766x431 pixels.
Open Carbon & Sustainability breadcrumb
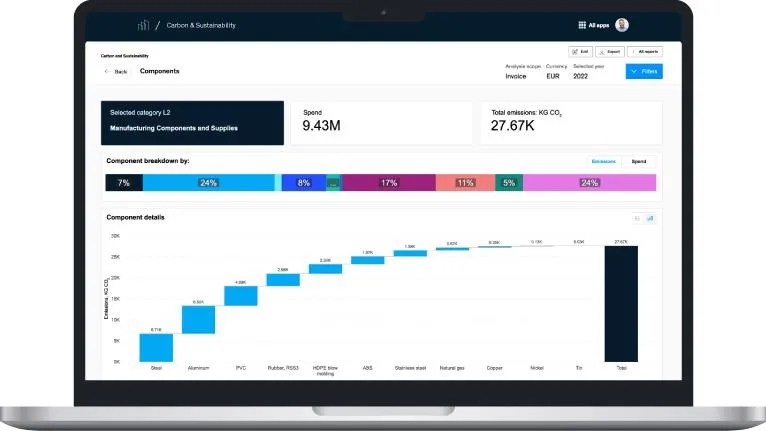[x=201, y=25]
